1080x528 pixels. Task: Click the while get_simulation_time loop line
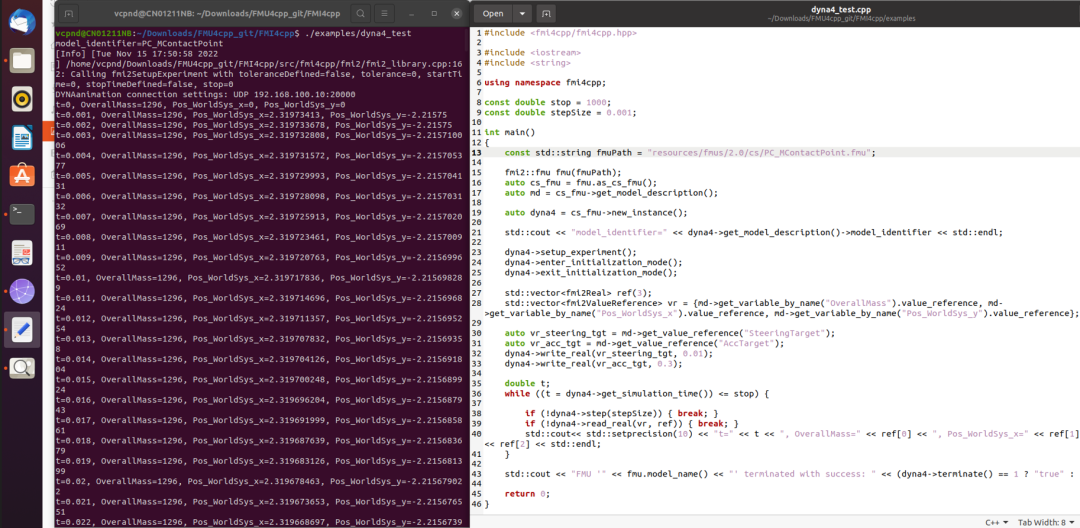[x=636, y=394]
